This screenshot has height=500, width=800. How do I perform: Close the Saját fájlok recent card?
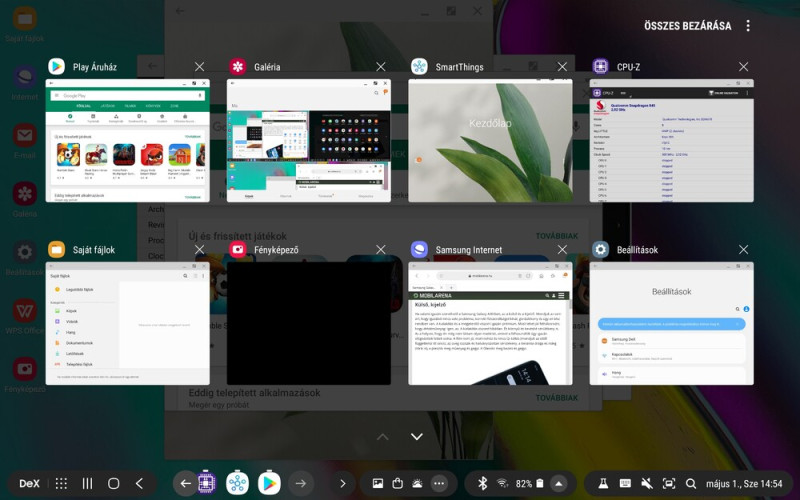(199, 249)
